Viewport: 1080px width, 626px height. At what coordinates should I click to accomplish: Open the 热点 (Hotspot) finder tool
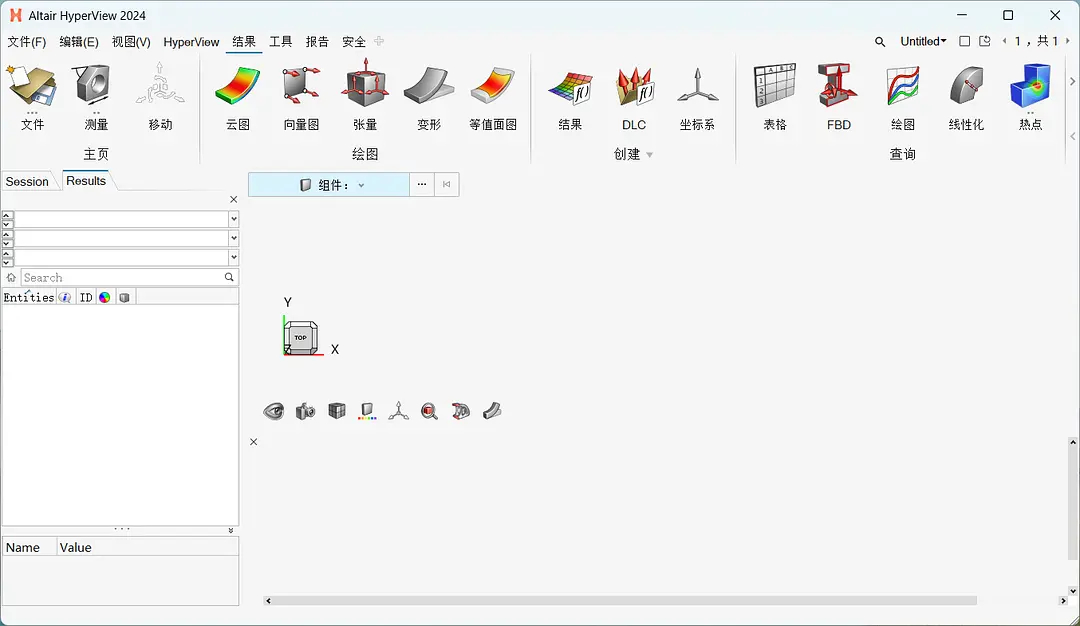coord(1030,96)
